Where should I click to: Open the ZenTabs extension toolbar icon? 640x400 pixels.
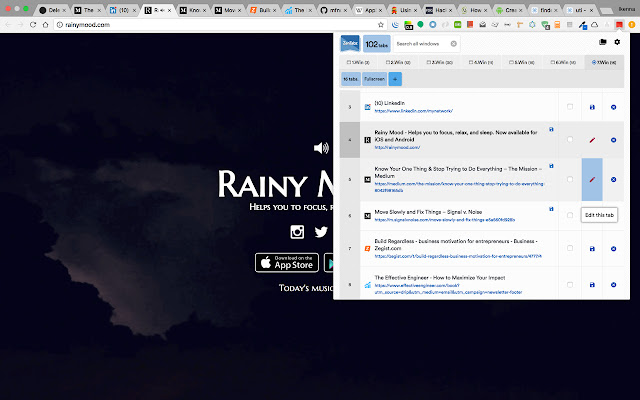tap(619, 25)
